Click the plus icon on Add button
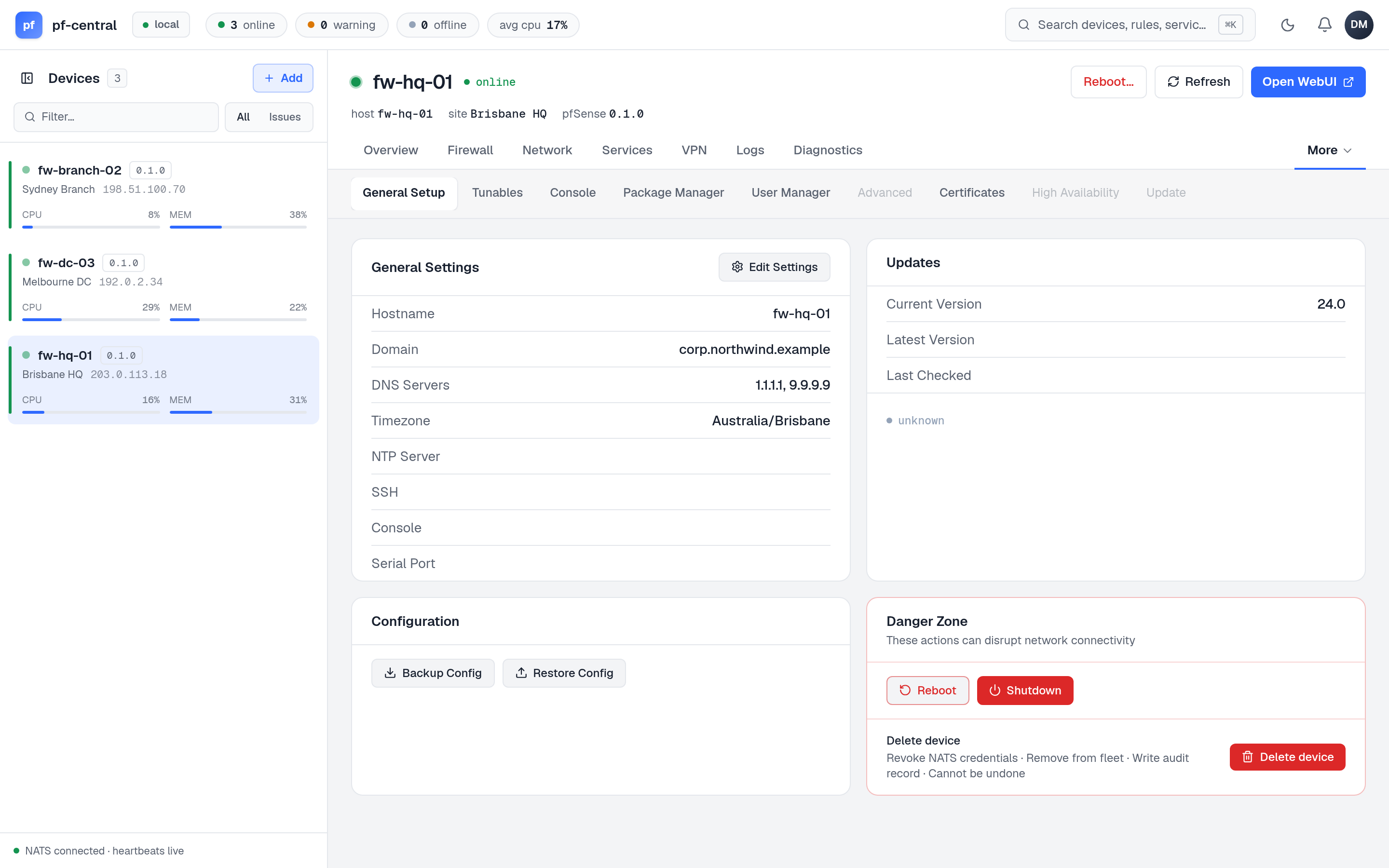Screen dimensions: 1389x868 269,78
